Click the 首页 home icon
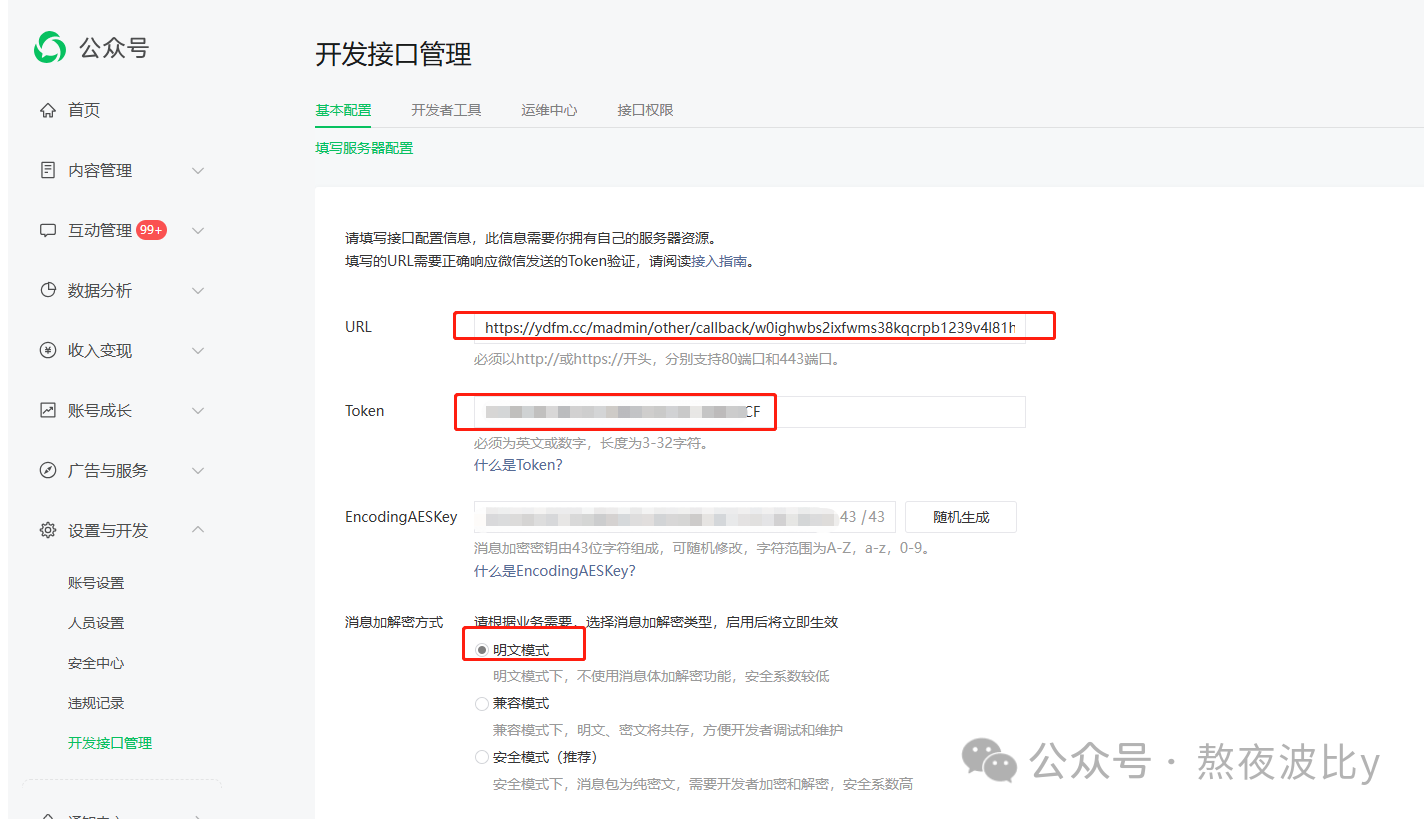Viewport: 1424px width, 819px height. click(47, 110)
